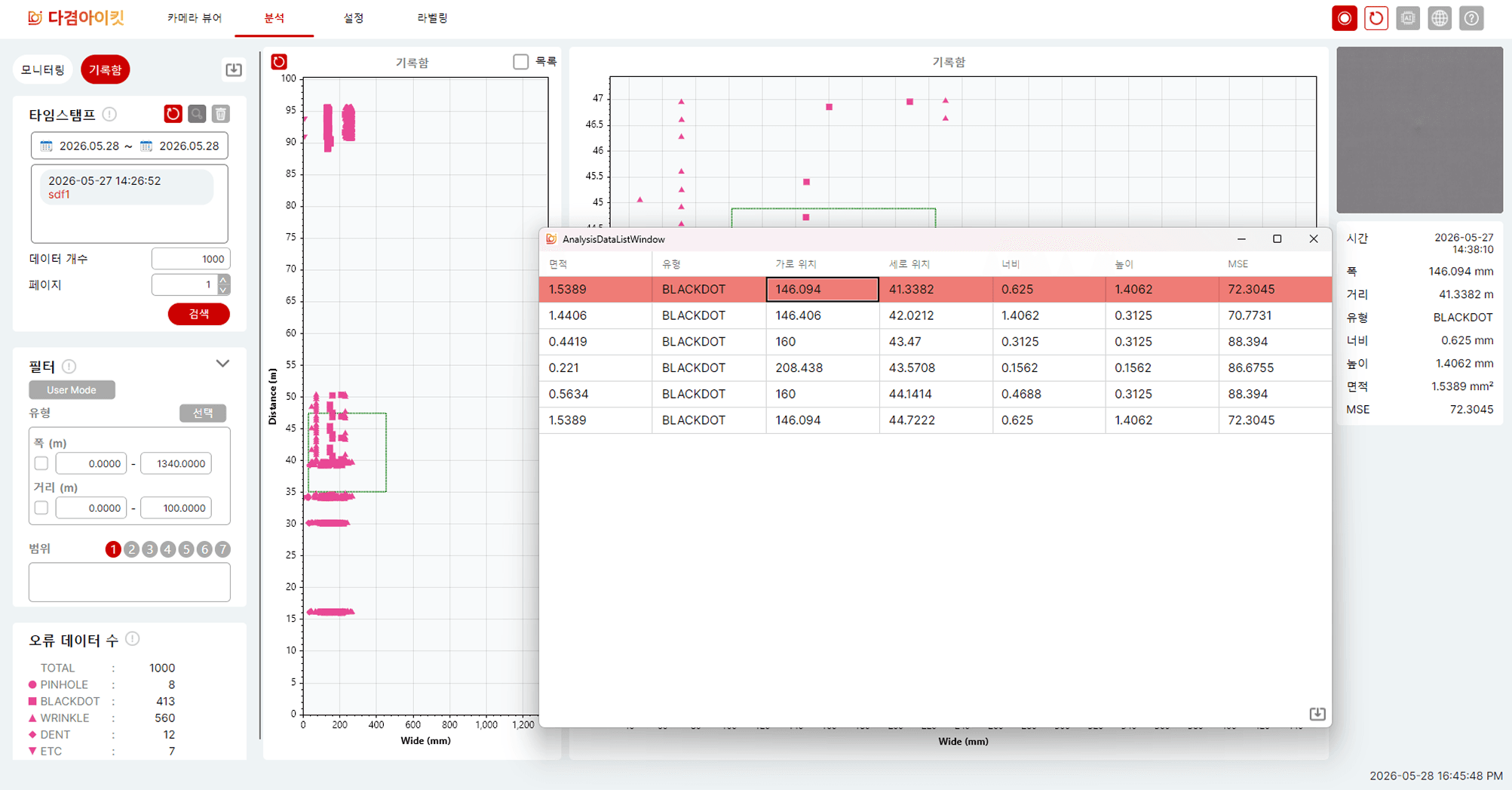
Task: Click the timestamp search magnifier icon
Action: [x=197, y=114]
